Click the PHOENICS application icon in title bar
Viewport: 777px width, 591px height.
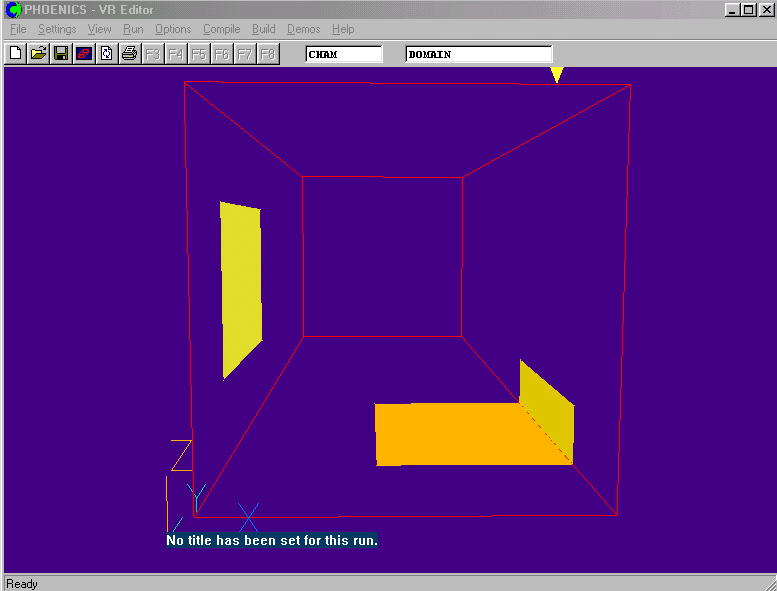(13, 9)
